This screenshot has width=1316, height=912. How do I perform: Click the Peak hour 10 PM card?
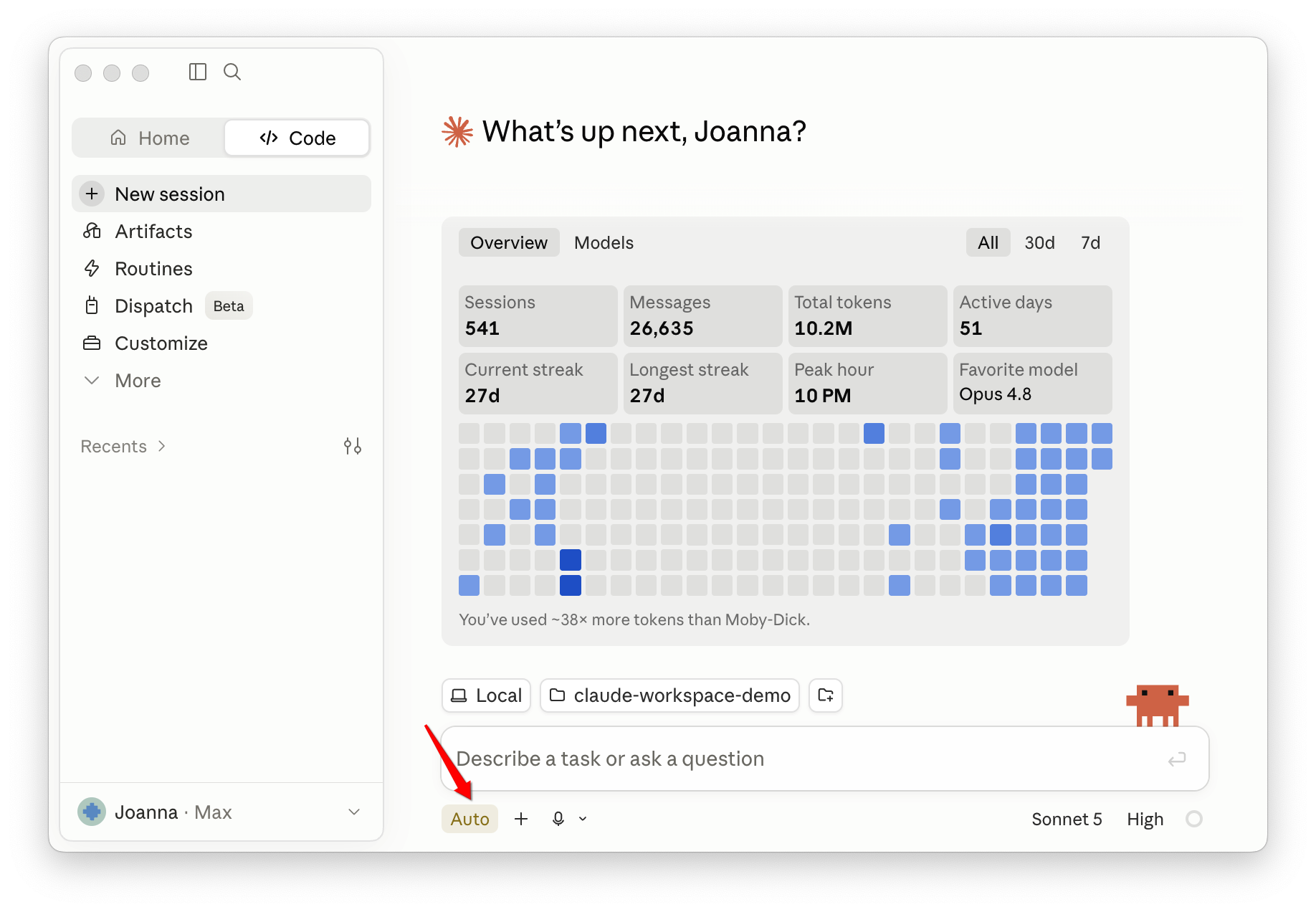867,383
